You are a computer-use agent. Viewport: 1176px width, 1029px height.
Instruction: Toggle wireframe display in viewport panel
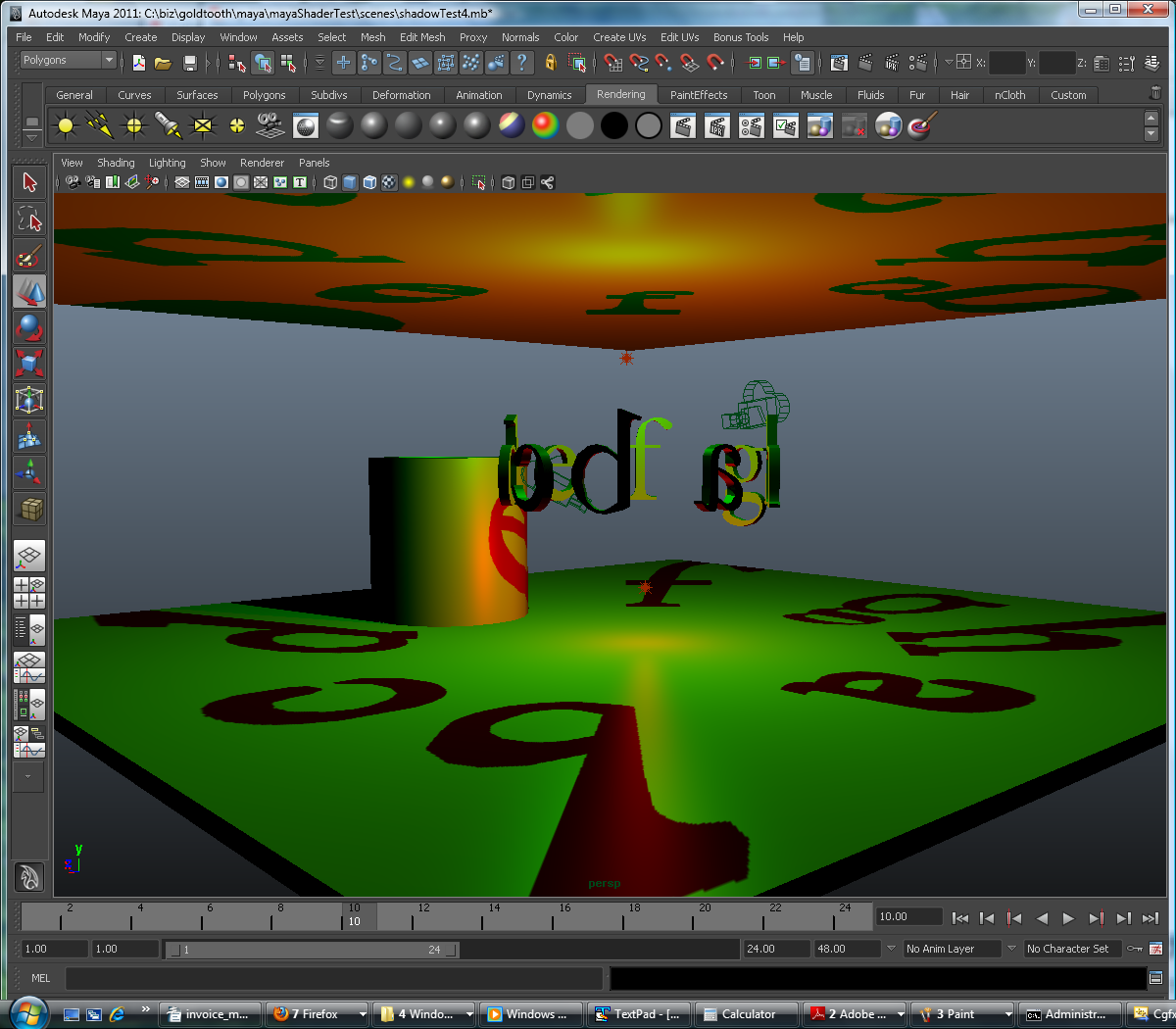click(x=330, y=182)
